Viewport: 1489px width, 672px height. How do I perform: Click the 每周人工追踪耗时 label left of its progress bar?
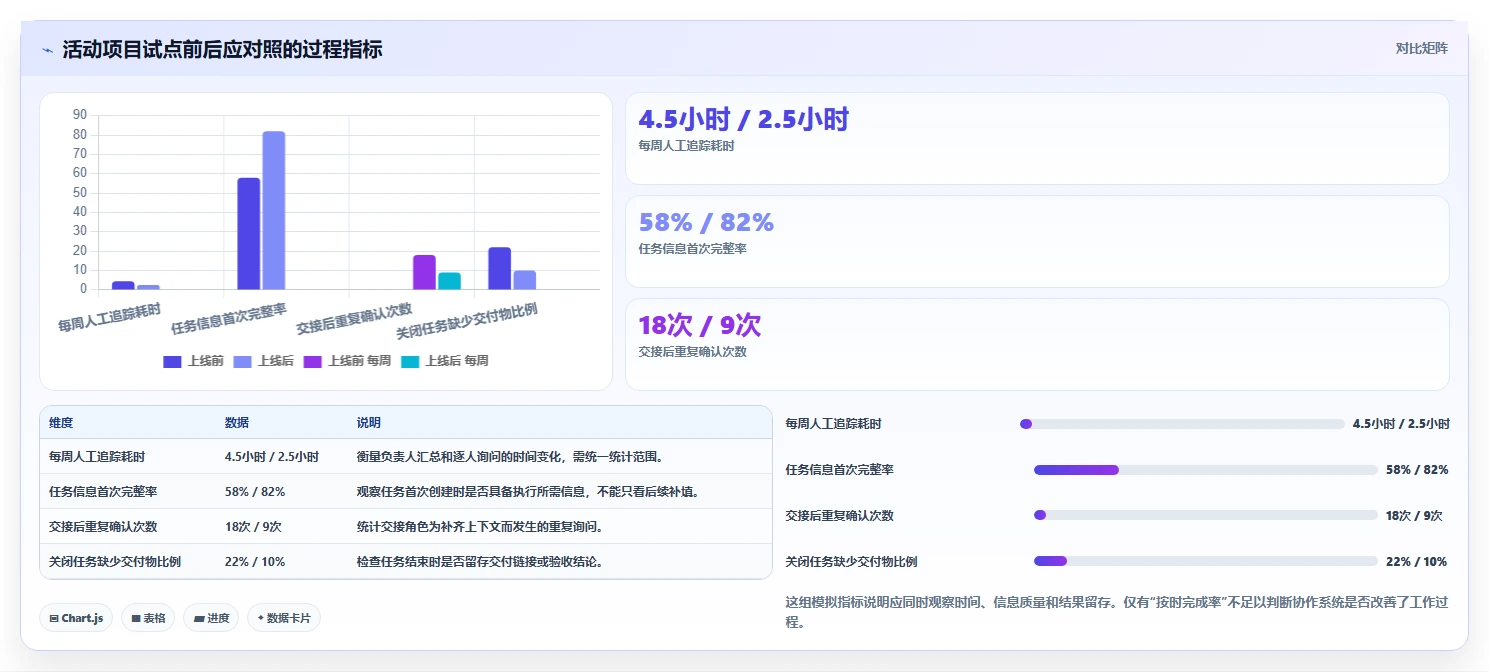coord(834,424)
